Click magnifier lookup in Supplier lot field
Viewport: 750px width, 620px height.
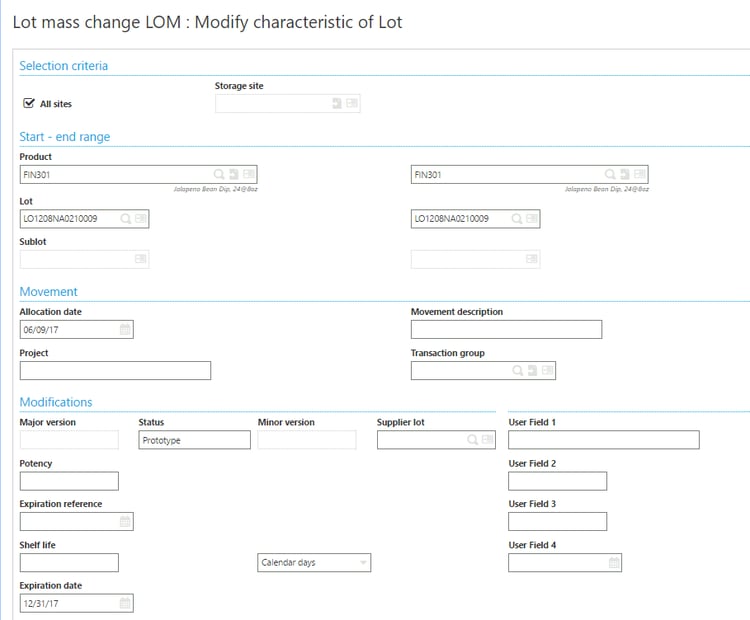pos(472,440)
